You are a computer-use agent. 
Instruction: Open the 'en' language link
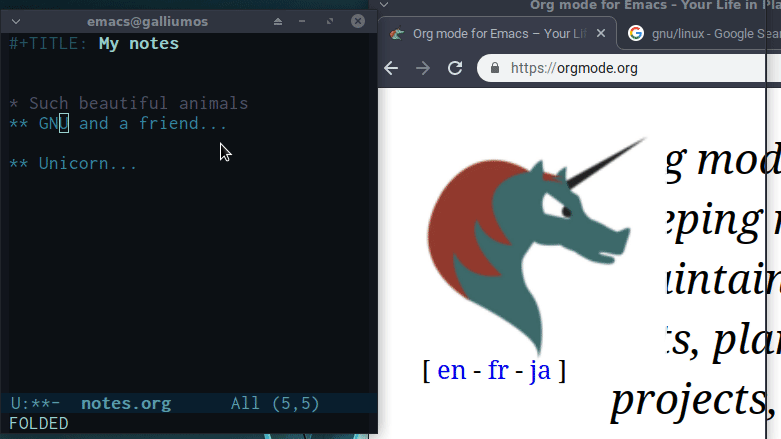pos(451,370)
